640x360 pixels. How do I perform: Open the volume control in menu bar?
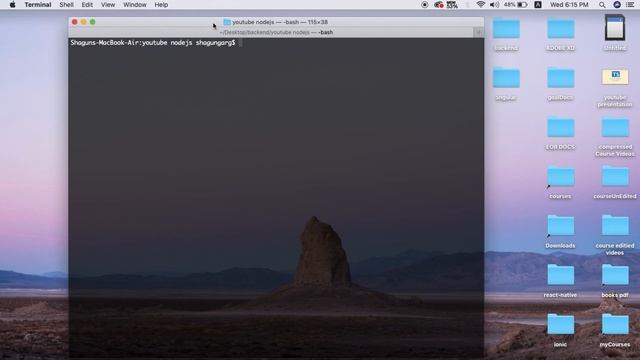tap(494, 5)
